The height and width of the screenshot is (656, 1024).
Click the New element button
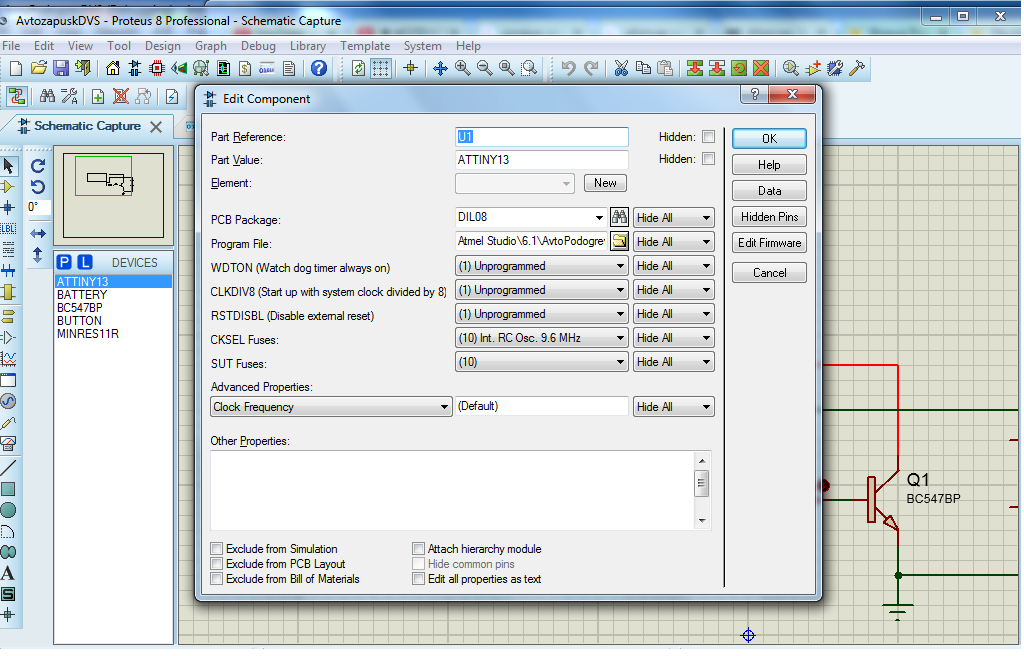pos(605,183)
